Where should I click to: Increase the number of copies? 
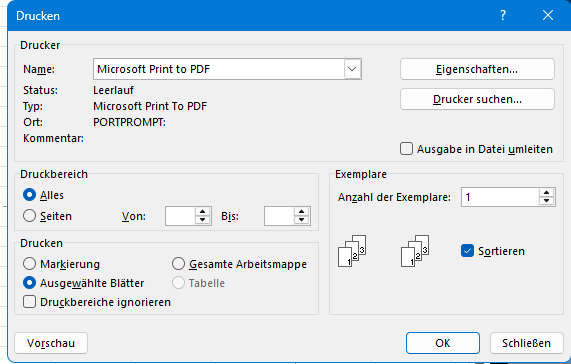[x=547, y=193]
